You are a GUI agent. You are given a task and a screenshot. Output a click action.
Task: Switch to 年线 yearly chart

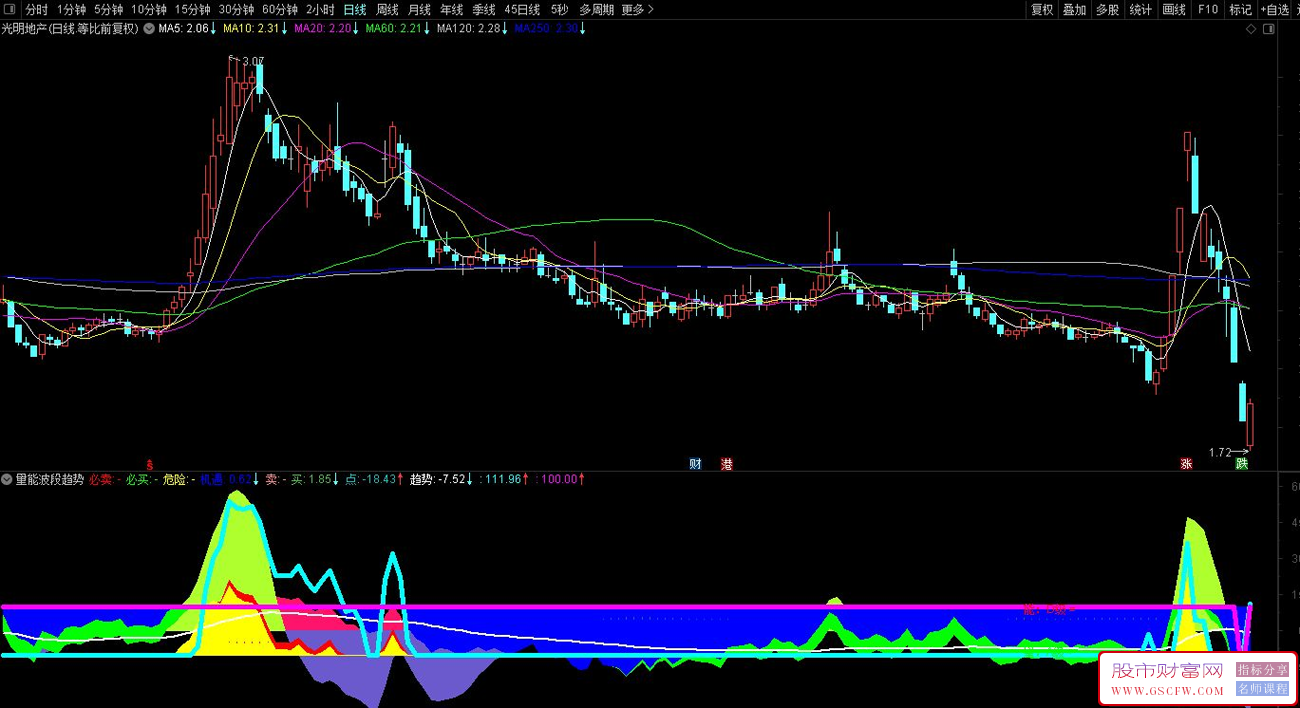point(451,9)
